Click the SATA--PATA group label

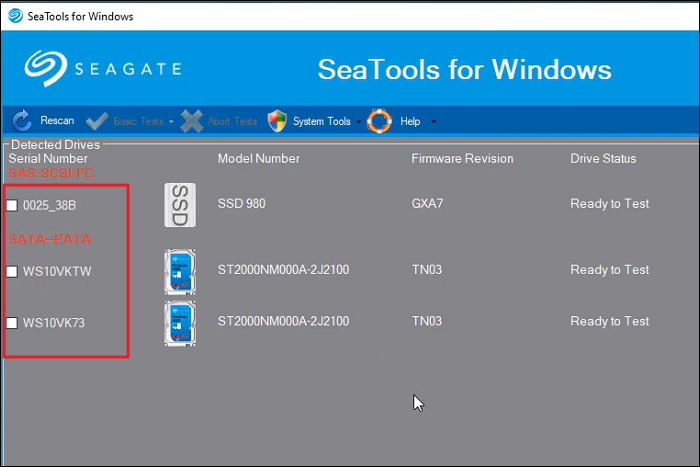[x=50, y=239]
